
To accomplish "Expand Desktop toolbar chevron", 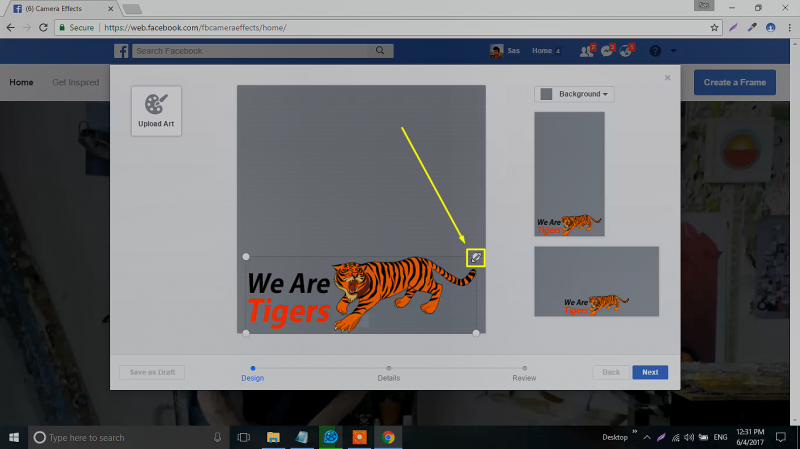I will pos(635,432).
